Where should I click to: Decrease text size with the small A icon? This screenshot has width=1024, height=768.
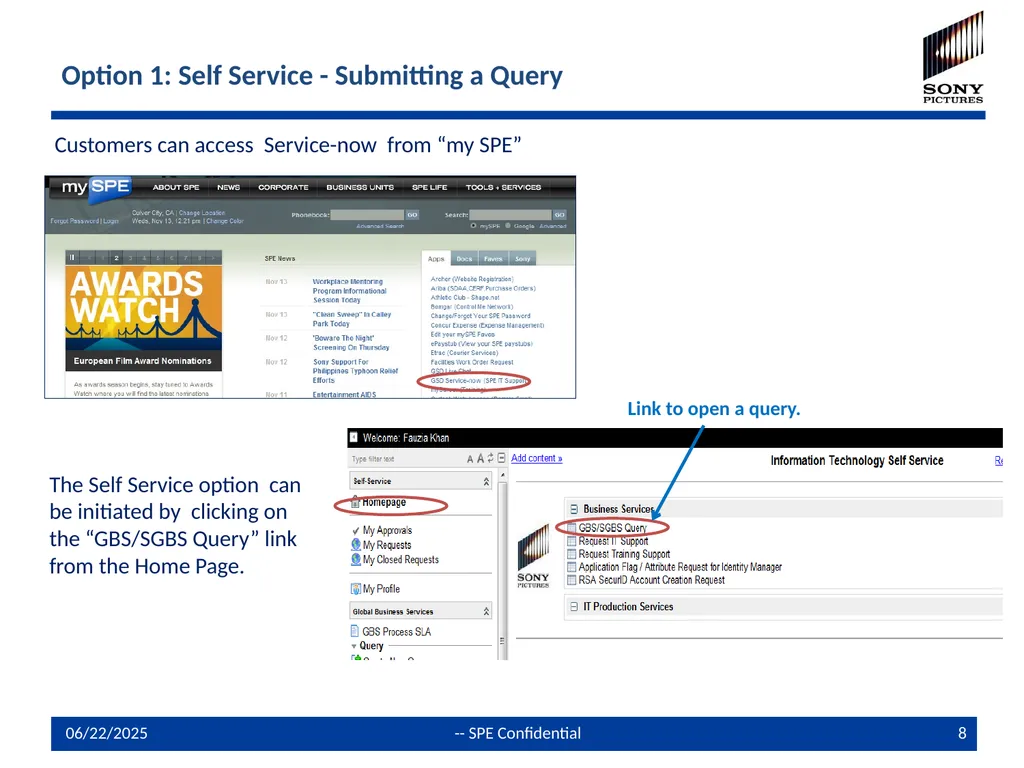[x=470, y=459]
